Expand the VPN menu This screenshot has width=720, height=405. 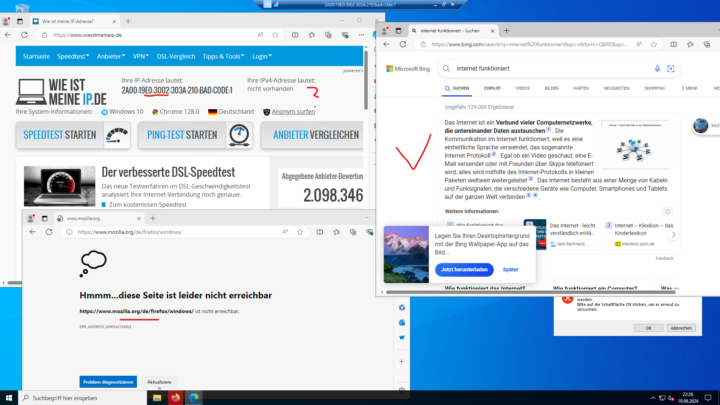coord(141,56)
